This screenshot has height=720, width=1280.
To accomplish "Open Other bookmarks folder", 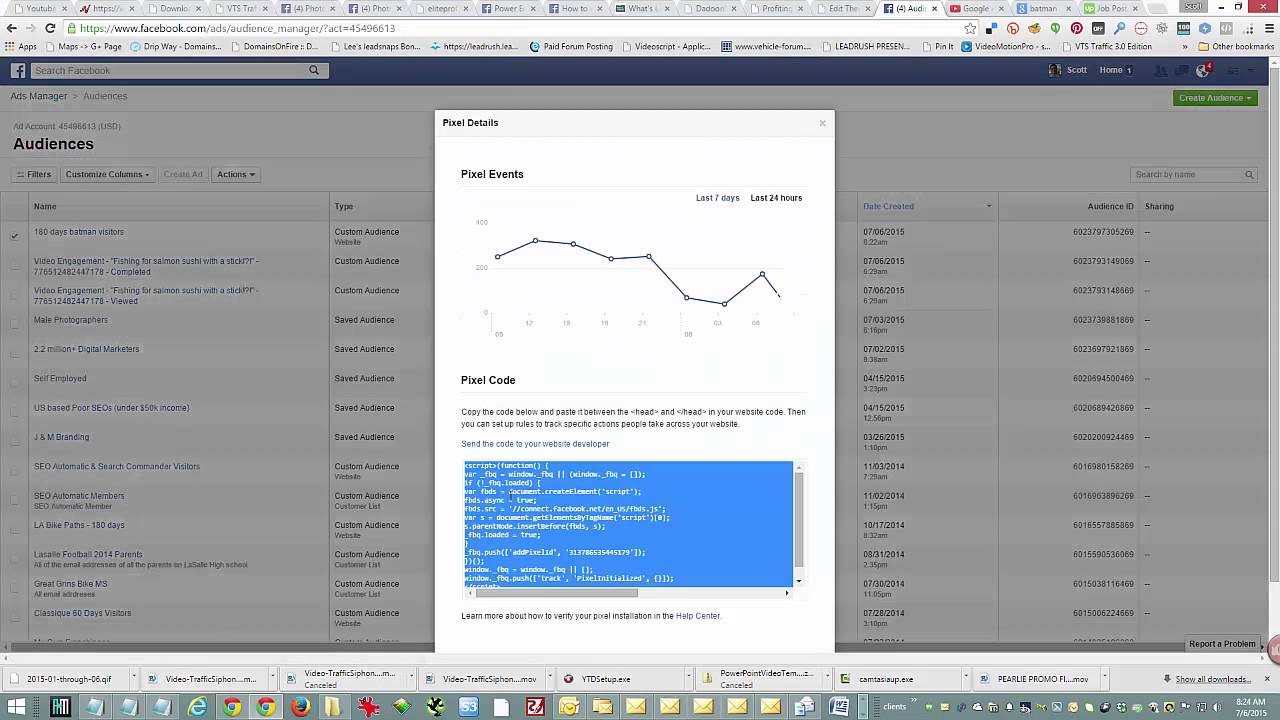I will pos(1236,46).
